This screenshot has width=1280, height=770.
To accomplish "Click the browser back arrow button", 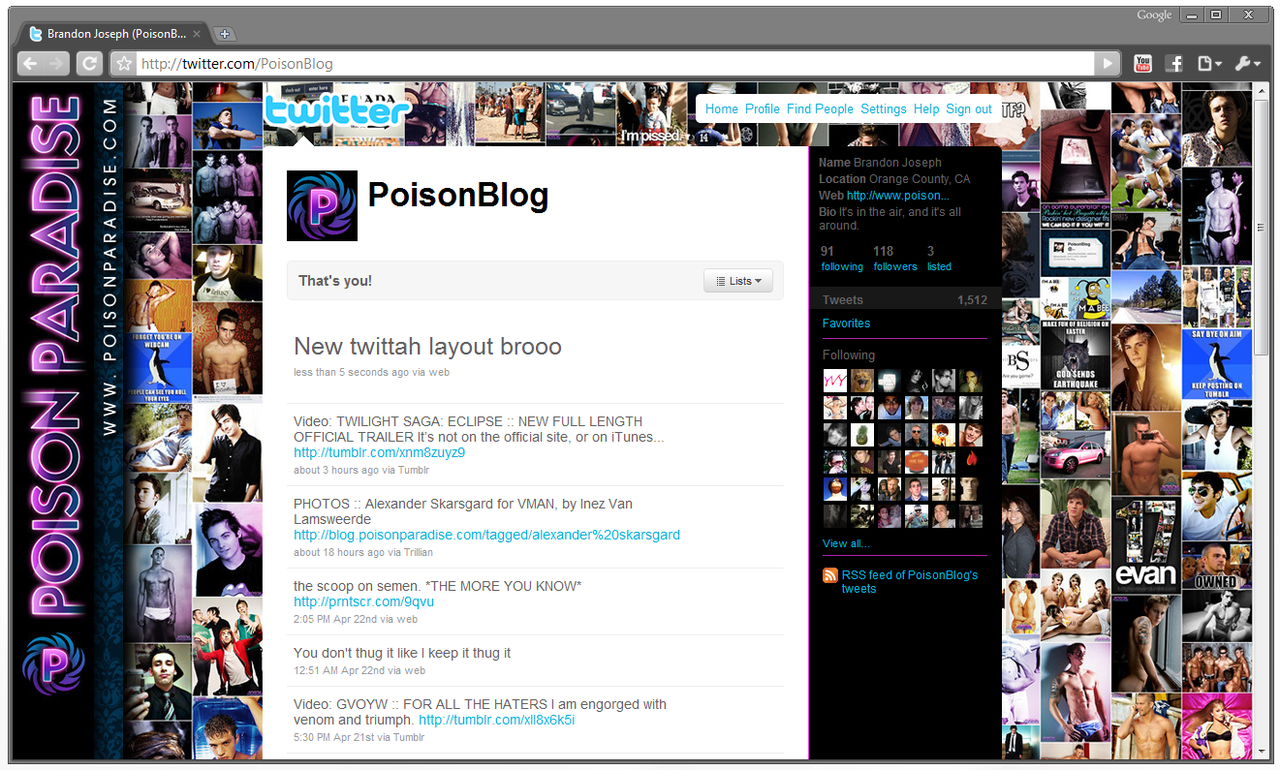I will tap(30, 64).
